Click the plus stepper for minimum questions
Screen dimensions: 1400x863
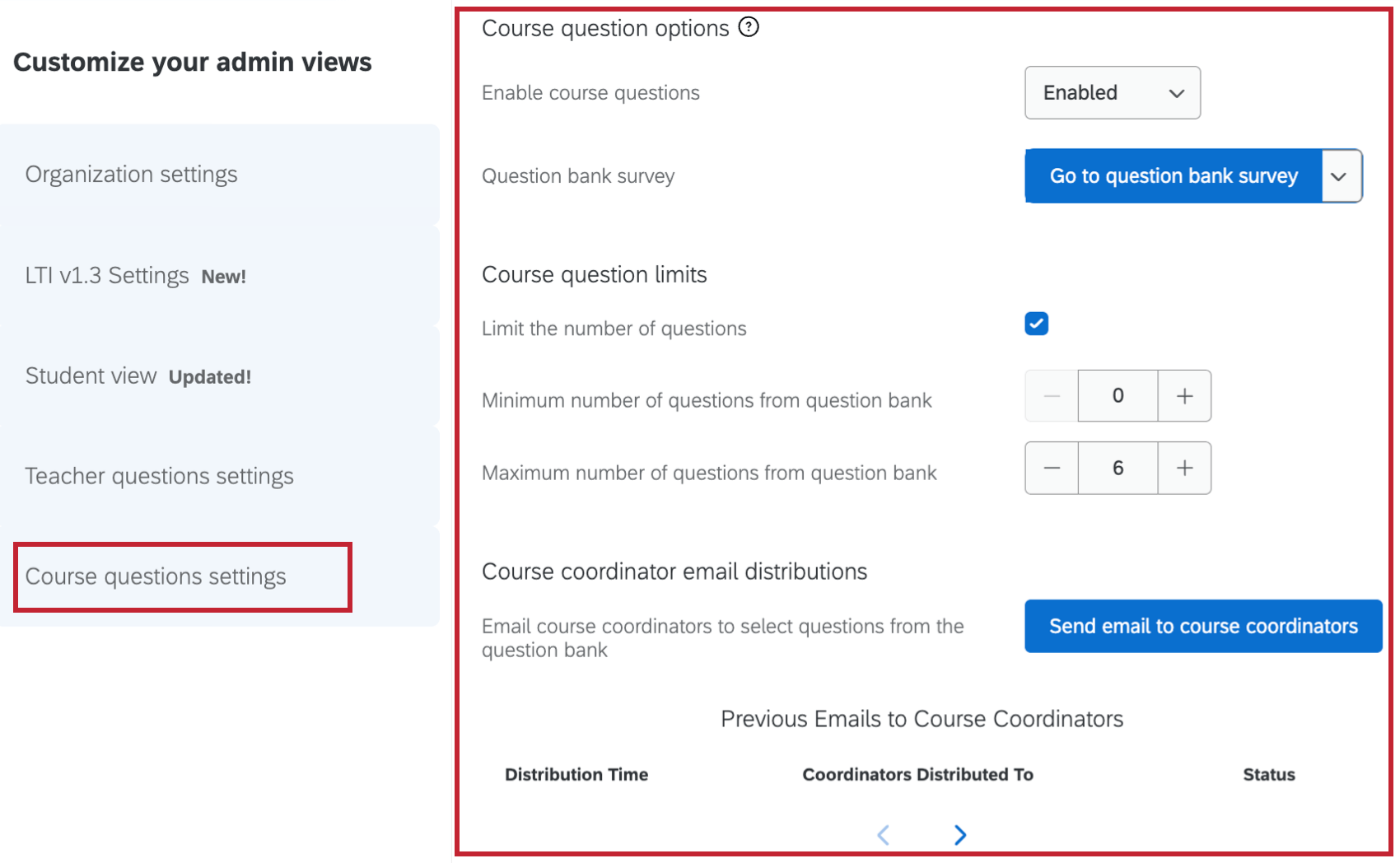[x=1184, y=395]
